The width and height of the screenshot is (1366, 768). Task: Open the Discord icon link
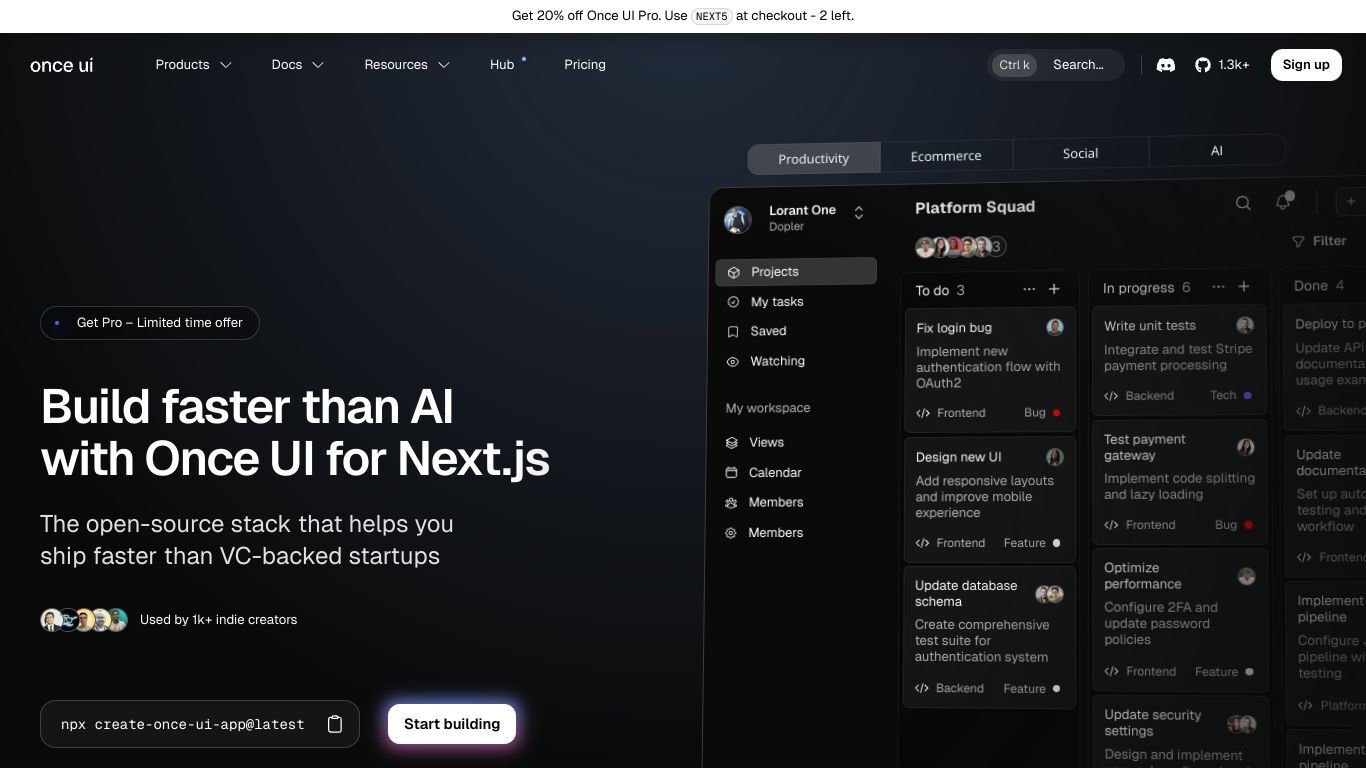[1166, 65]
